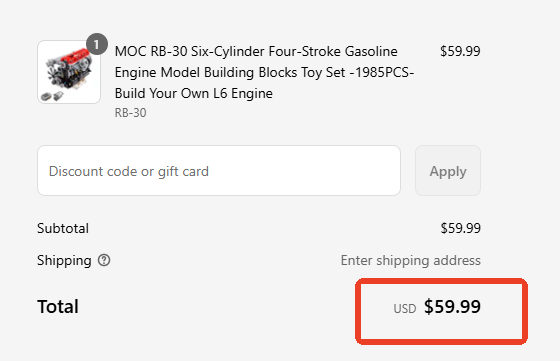This screenshot has width=560, height=361.
Task: Click the Build Your Own L6 Engine text
Action: pos(194,94)
